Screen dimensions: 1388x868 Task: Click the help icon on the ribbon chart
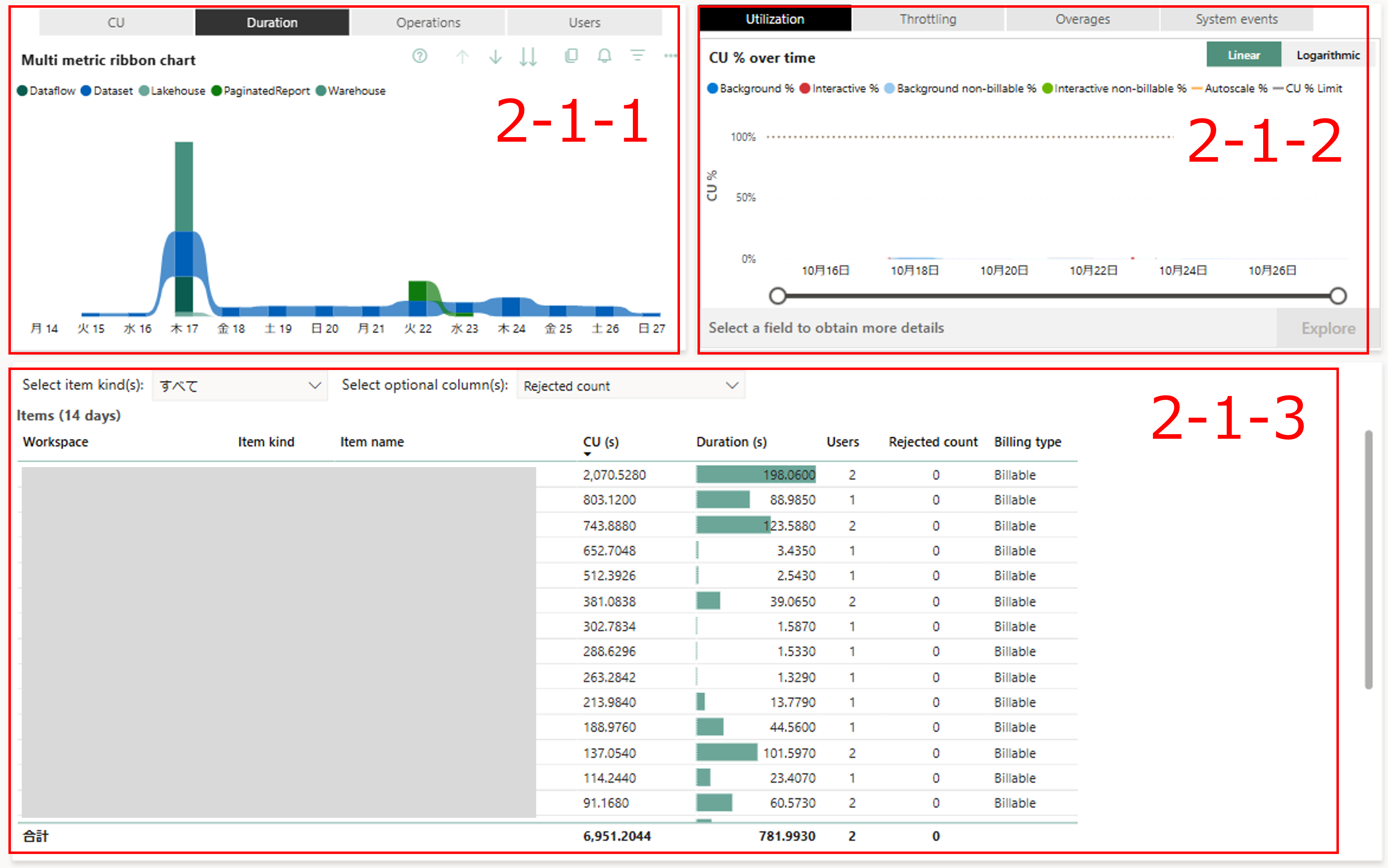[419, 56]
